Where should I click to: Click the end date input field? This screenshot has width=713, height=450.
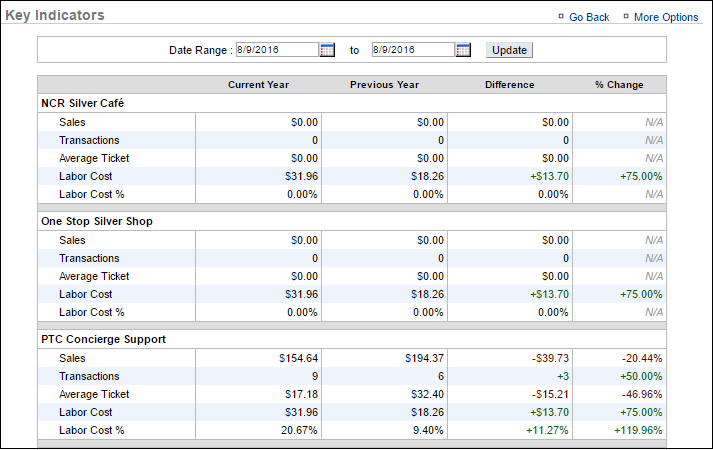point(413,50)
